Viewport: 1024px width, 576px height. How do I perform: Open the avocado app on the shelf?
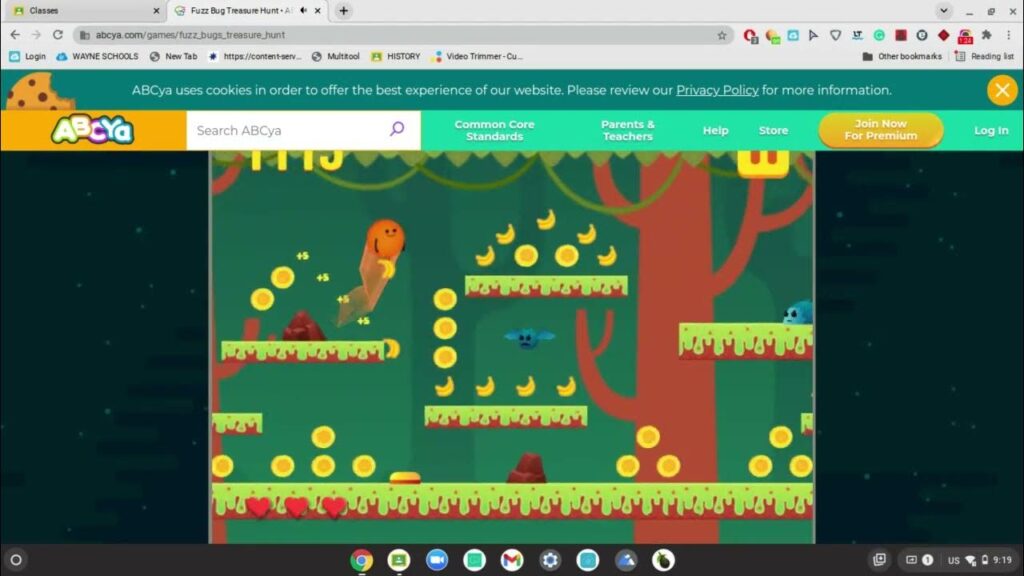[663, 560]
